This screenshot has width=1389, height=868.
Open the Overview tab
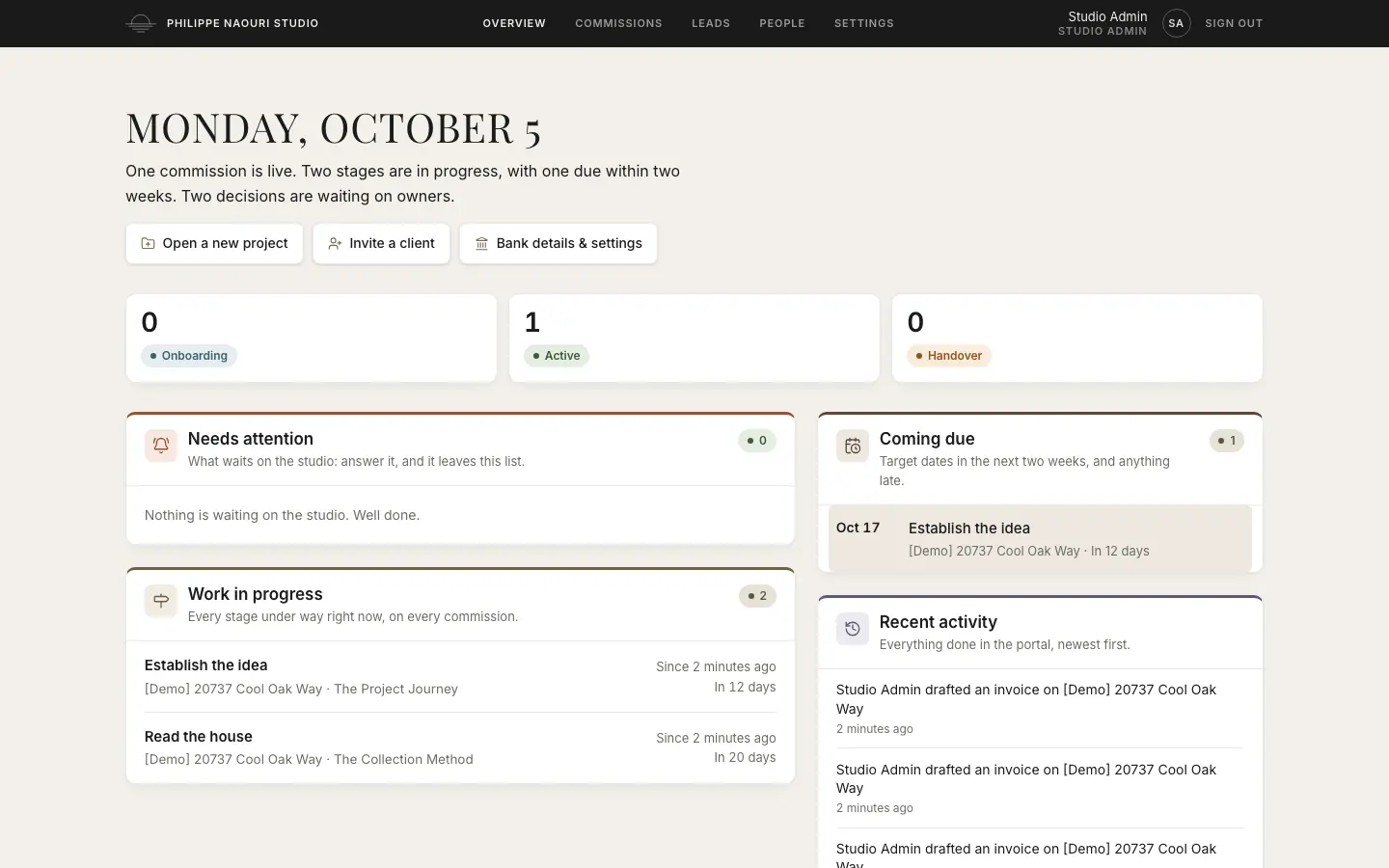coord(514,23)
